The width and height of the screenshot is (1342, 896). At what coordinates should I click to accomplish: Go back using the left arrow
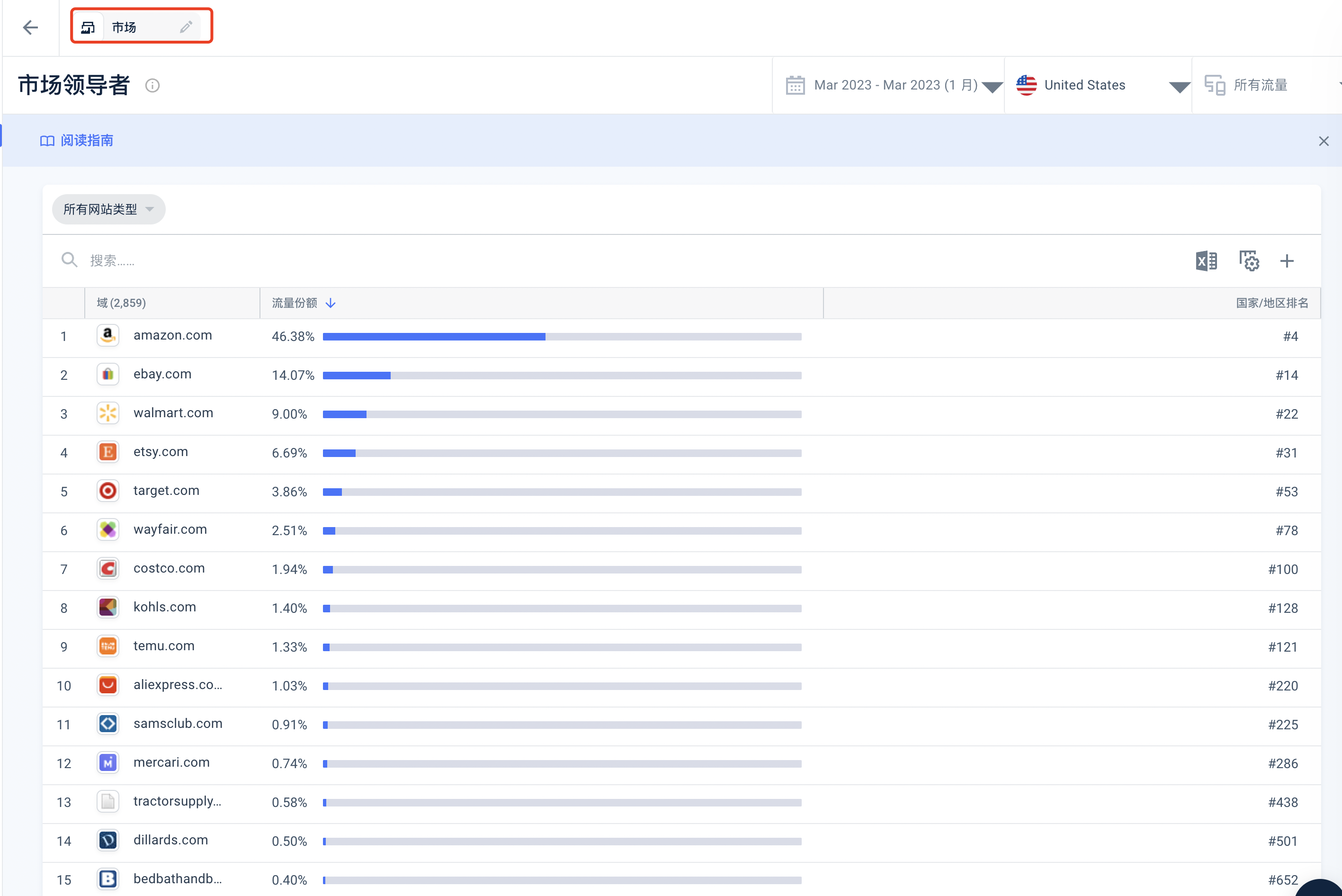tap(30, 27)
